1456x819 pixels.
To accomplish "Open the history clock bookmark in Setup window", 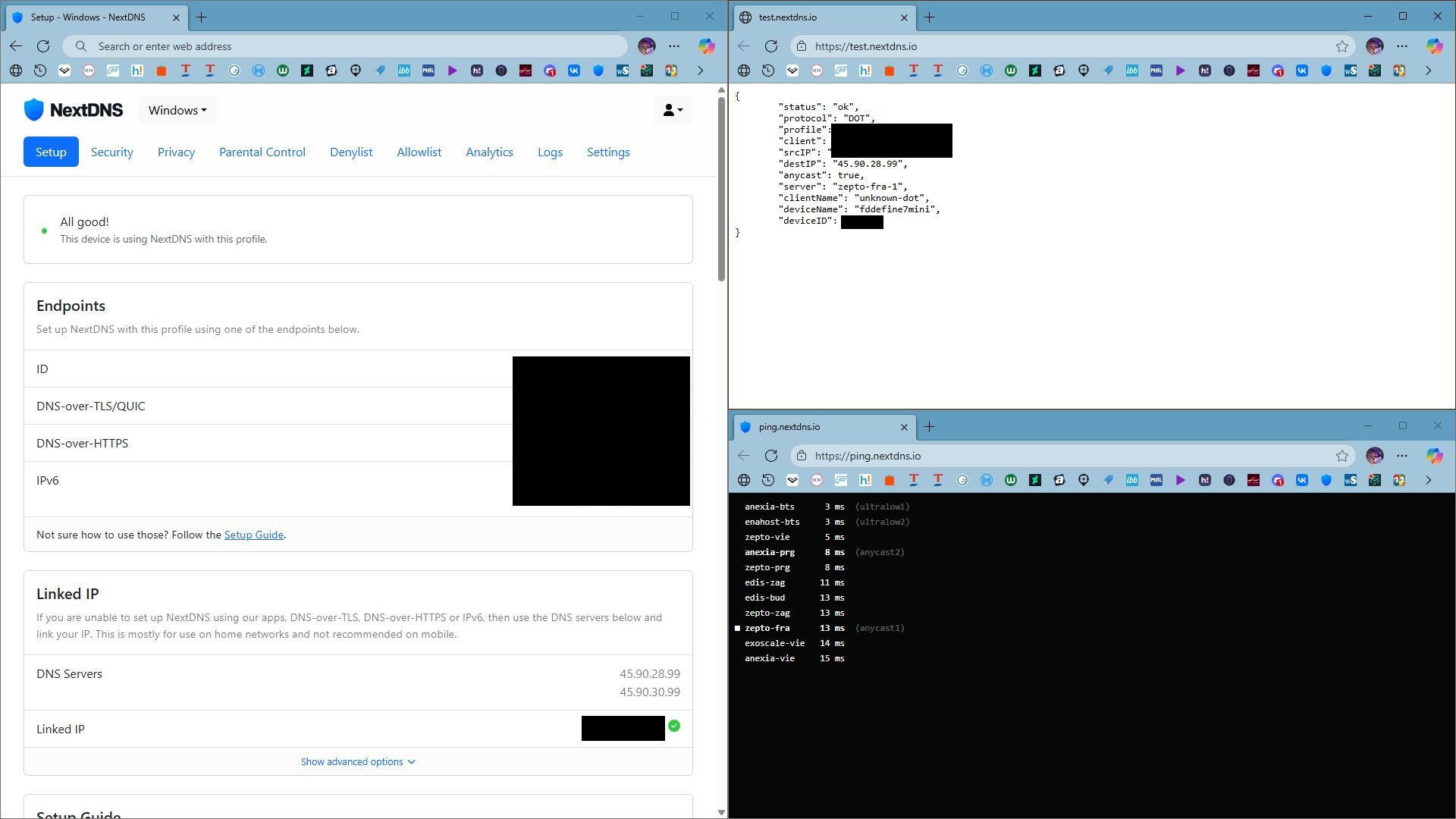I will pos(40,71).
